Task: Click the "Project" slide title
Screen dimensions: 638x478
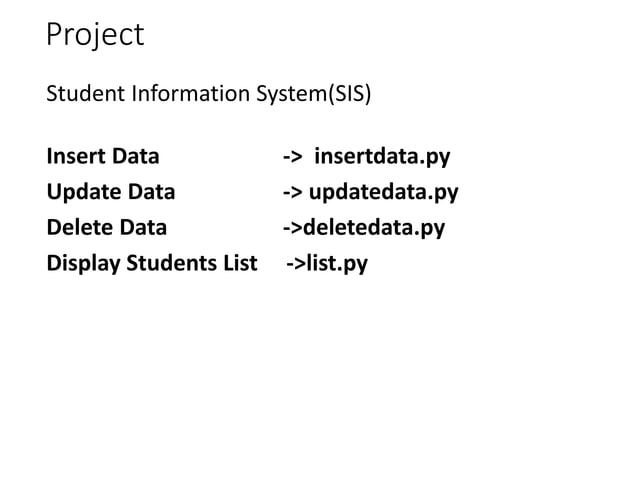Action: click(95, 35)
